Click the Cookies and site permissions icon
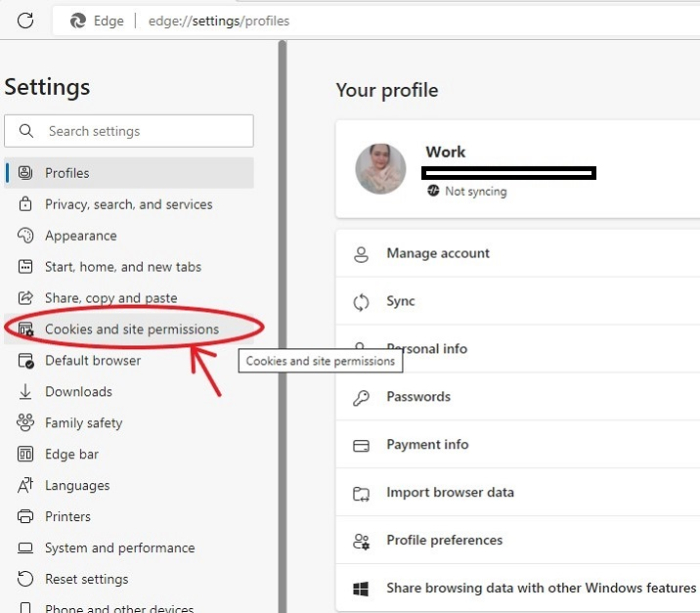Screen dimensions: 700x613 (25, 329)
